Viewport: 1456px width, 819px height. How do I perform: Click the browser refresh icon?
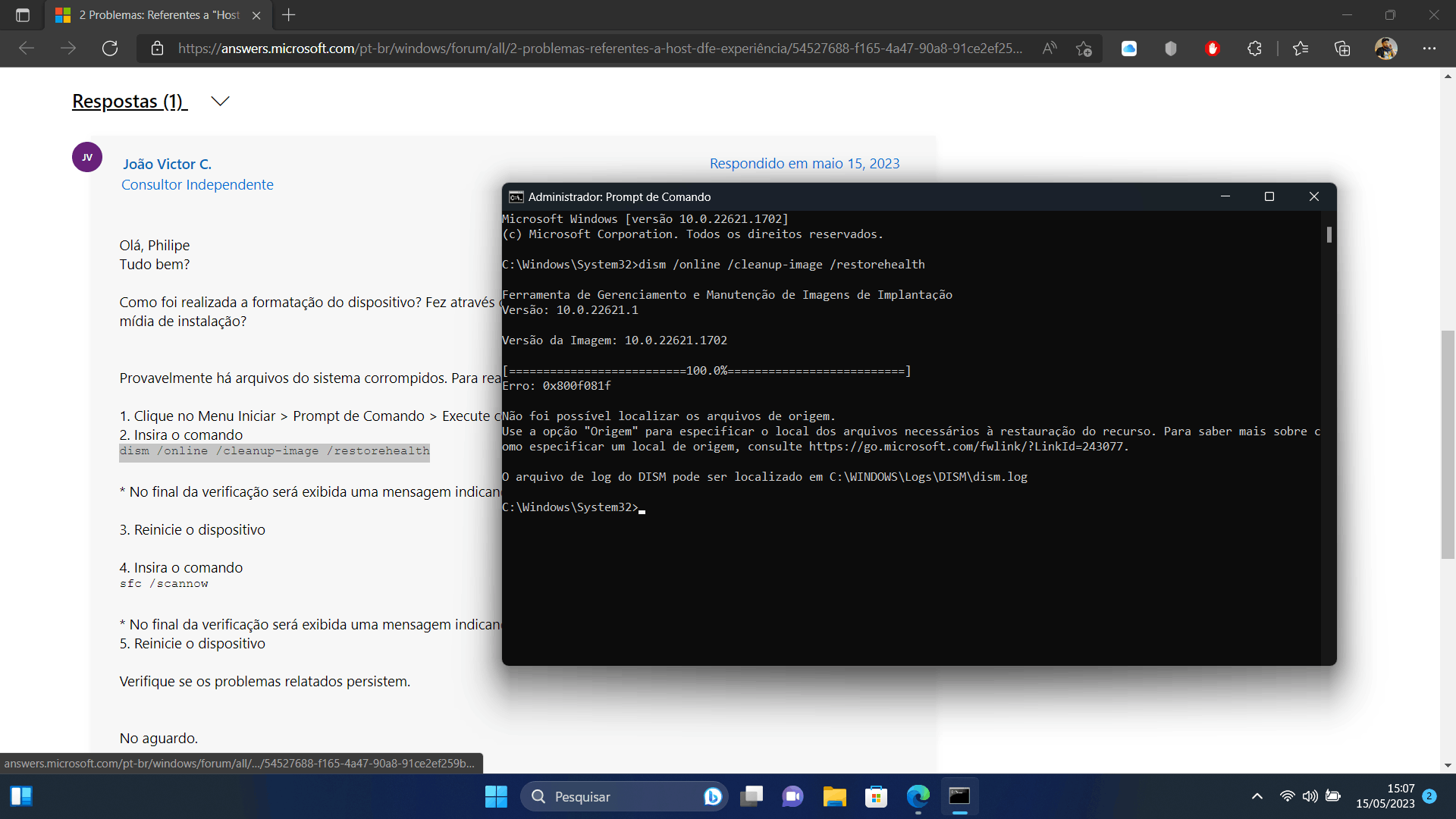110,49
